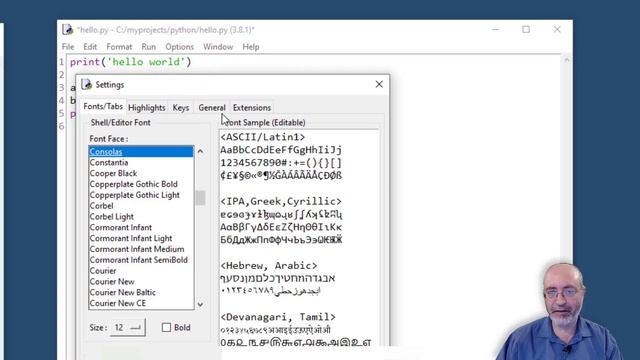Viewport: 640px width, 360px height.
Task: Select Cormorant Infant font face
Action: (141, 227)
